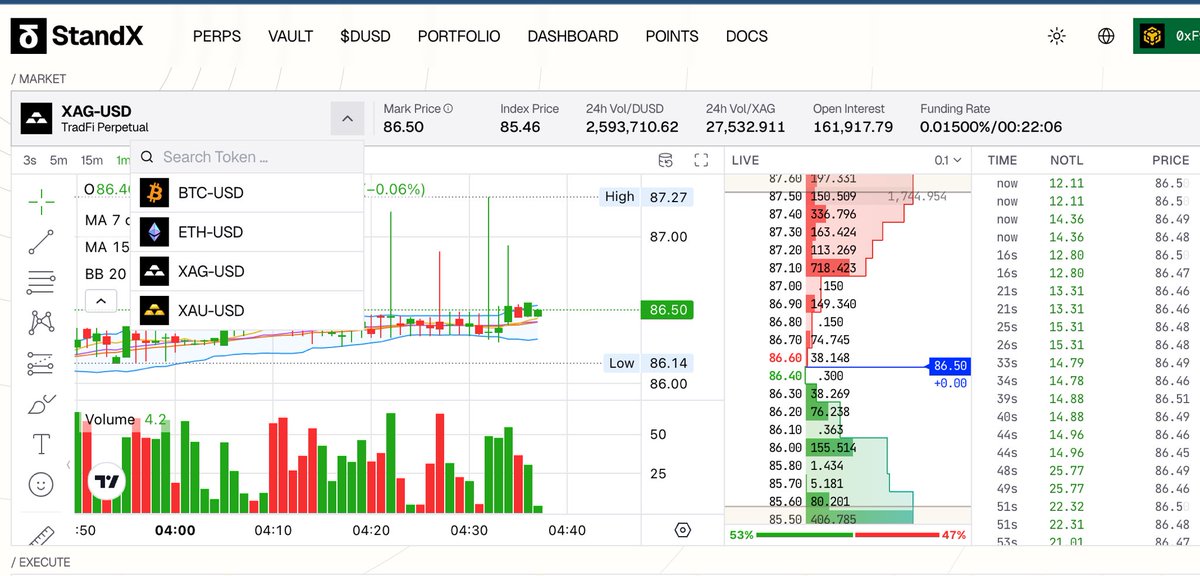Screen dimensions: 1200x576
Task: Go to the VAULT page
Action: (290, 36)
